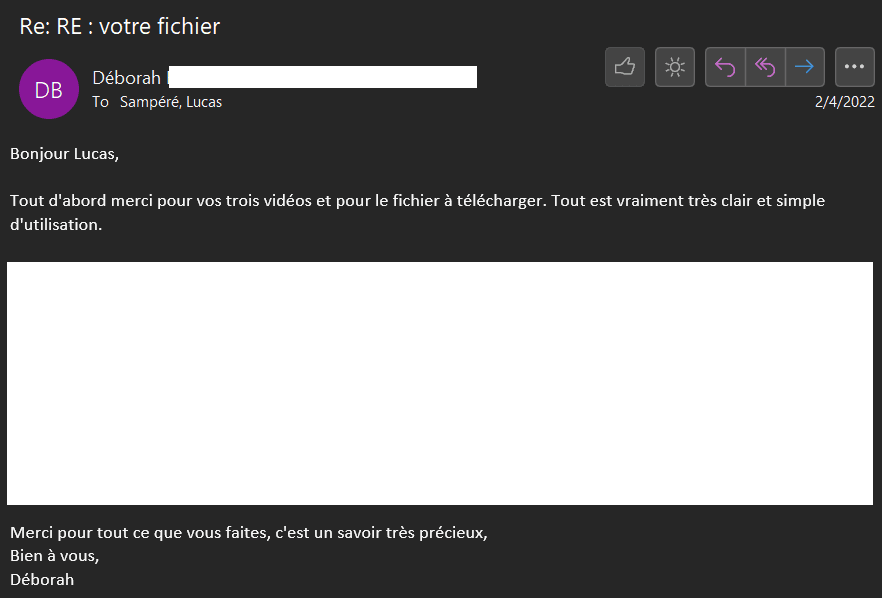Click the white redacted bar beside the sender name
The height and width of the screenshot is (598, 882).
pyautogui.click(x=322, y=77)
